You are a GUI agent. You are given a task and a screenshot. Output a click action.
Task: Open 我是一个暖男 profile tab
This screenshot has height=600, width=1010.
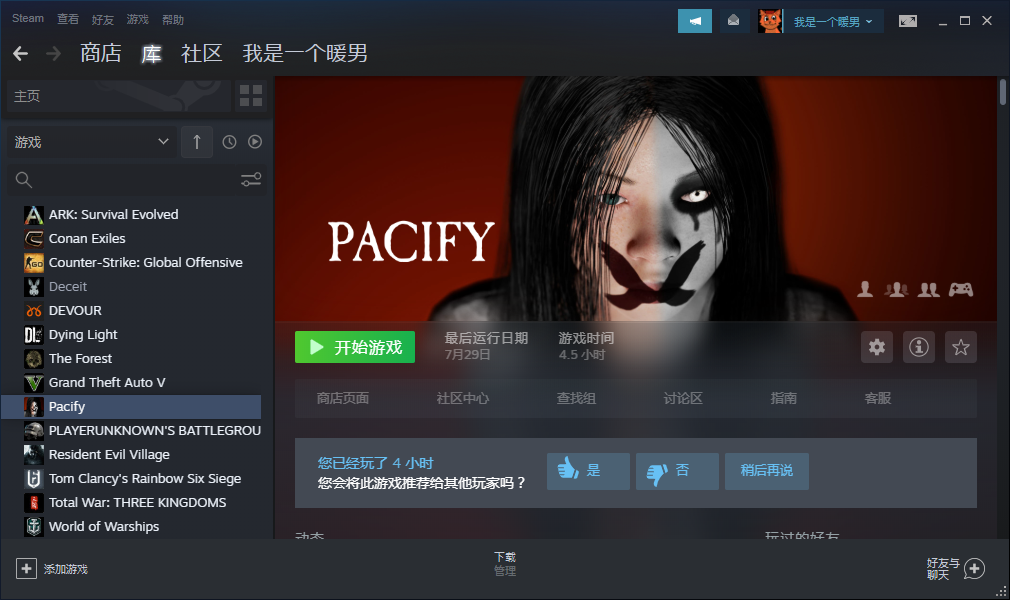click(x=305, y=53)
